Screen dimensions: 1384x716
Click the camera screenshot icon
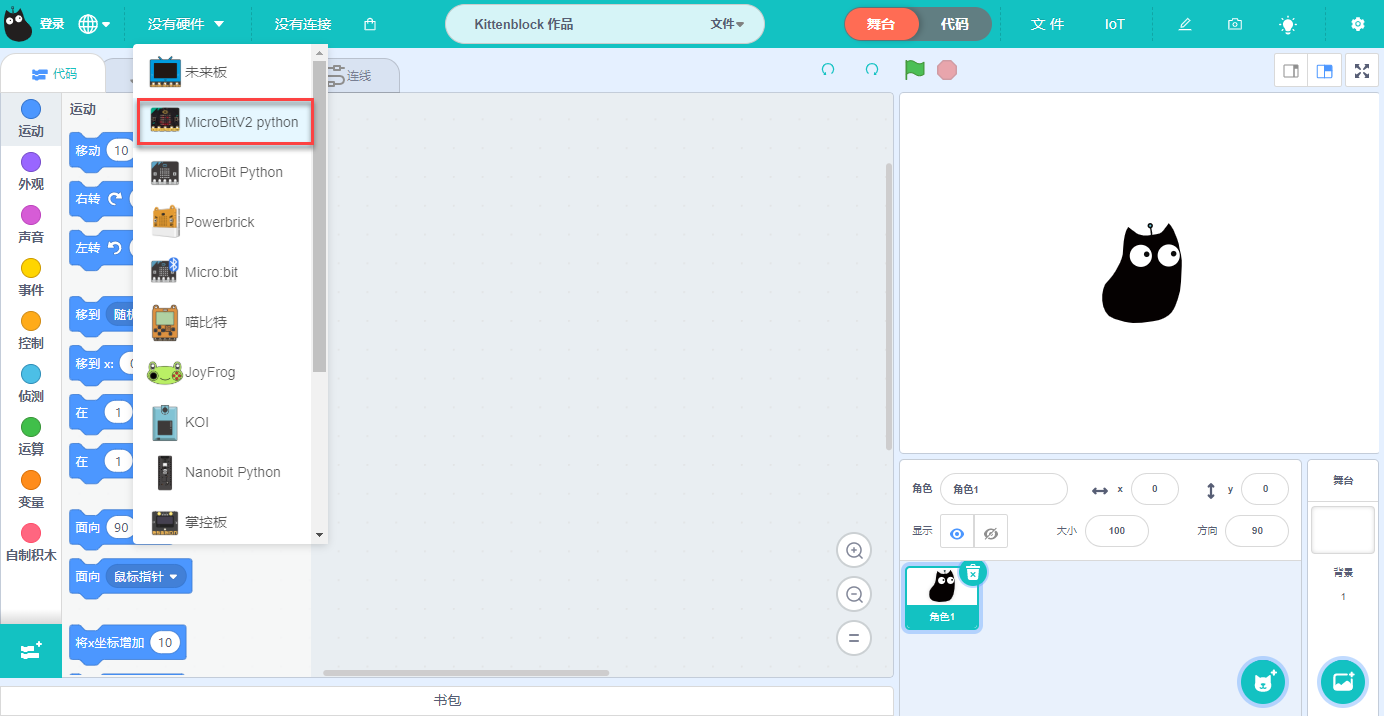pyautogui.click(x=1235, y=24)
